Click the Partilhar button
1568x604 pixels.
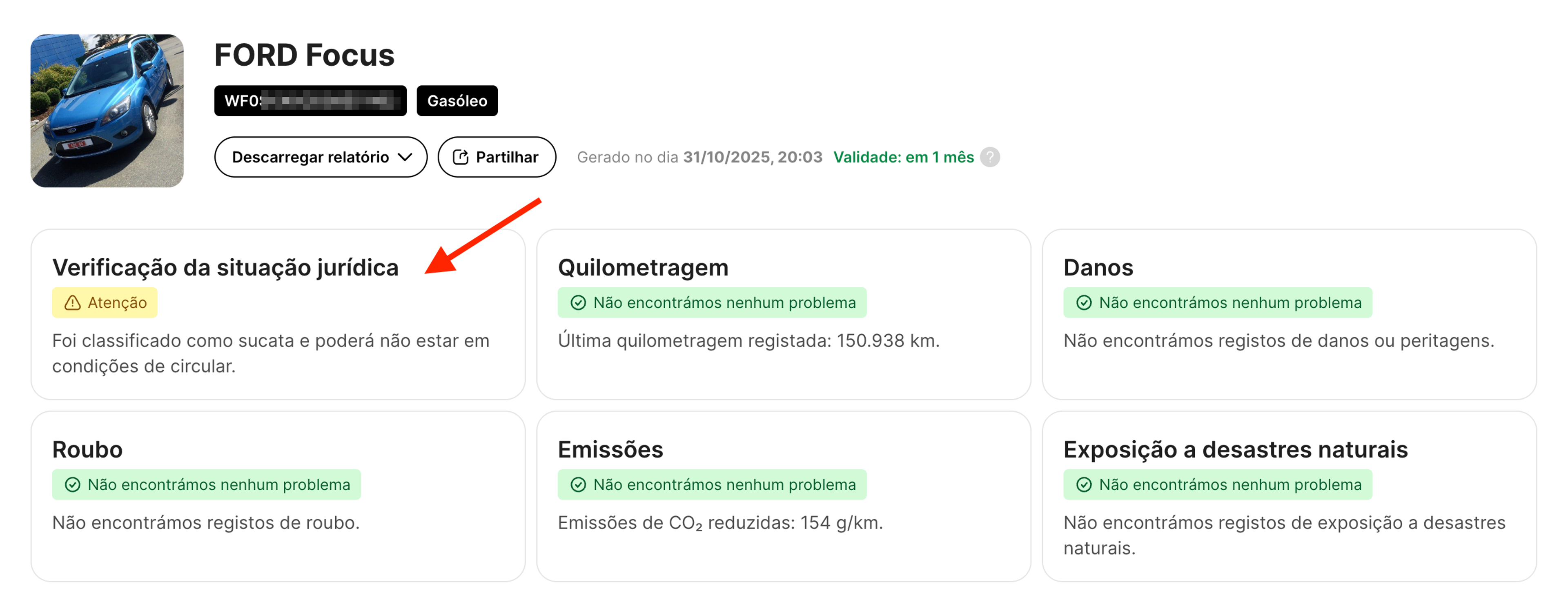point(496,156)
